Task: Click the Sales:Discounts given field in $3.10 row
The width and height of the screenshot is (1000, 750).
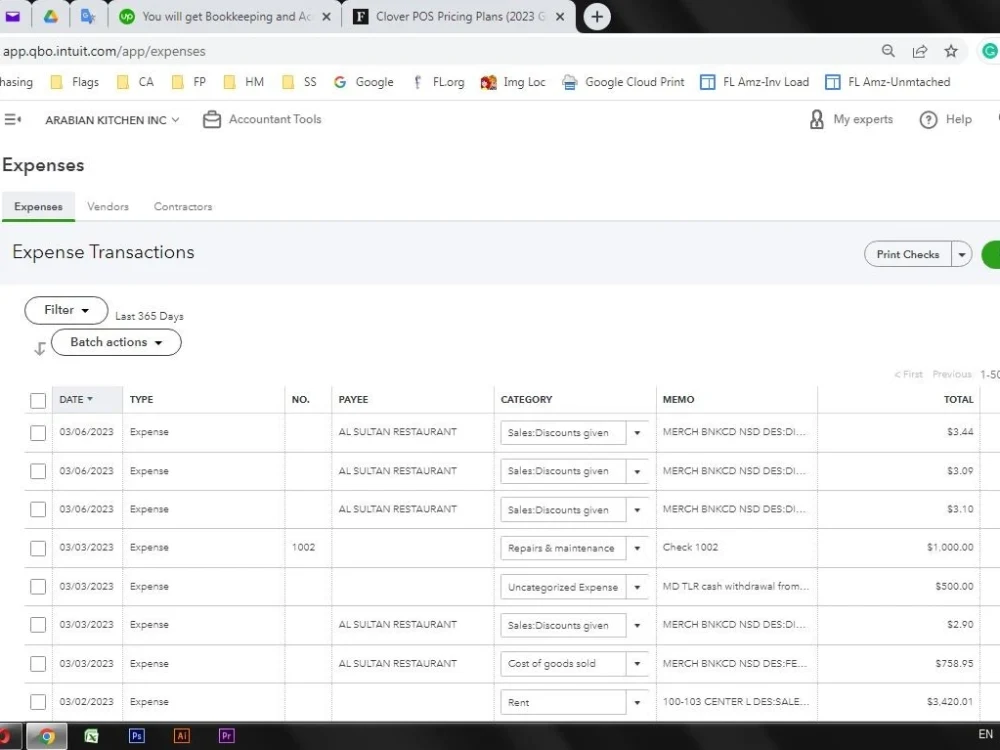Action: 563,510
